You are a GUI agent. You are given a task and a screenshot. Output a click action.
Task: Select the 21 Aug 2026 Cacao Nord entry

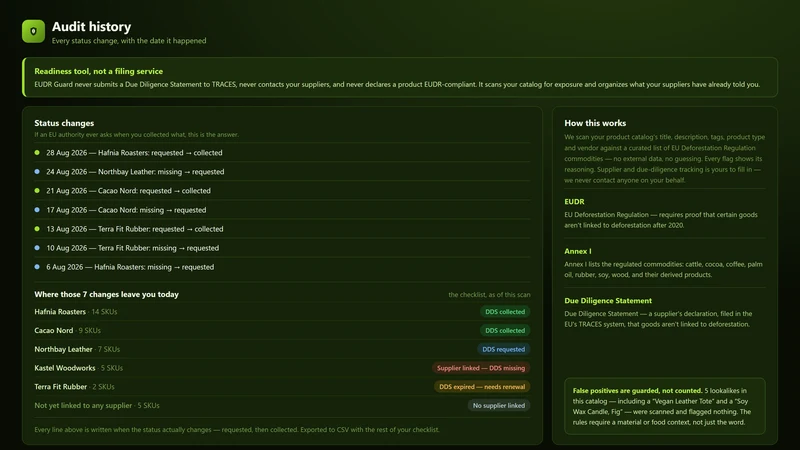point(282,191)
